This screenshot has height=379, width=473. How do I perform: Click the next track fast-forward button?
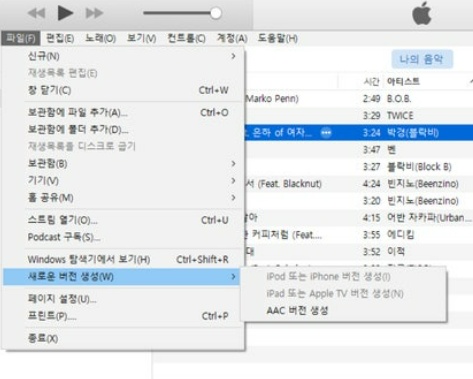click(x=94, y=13)
